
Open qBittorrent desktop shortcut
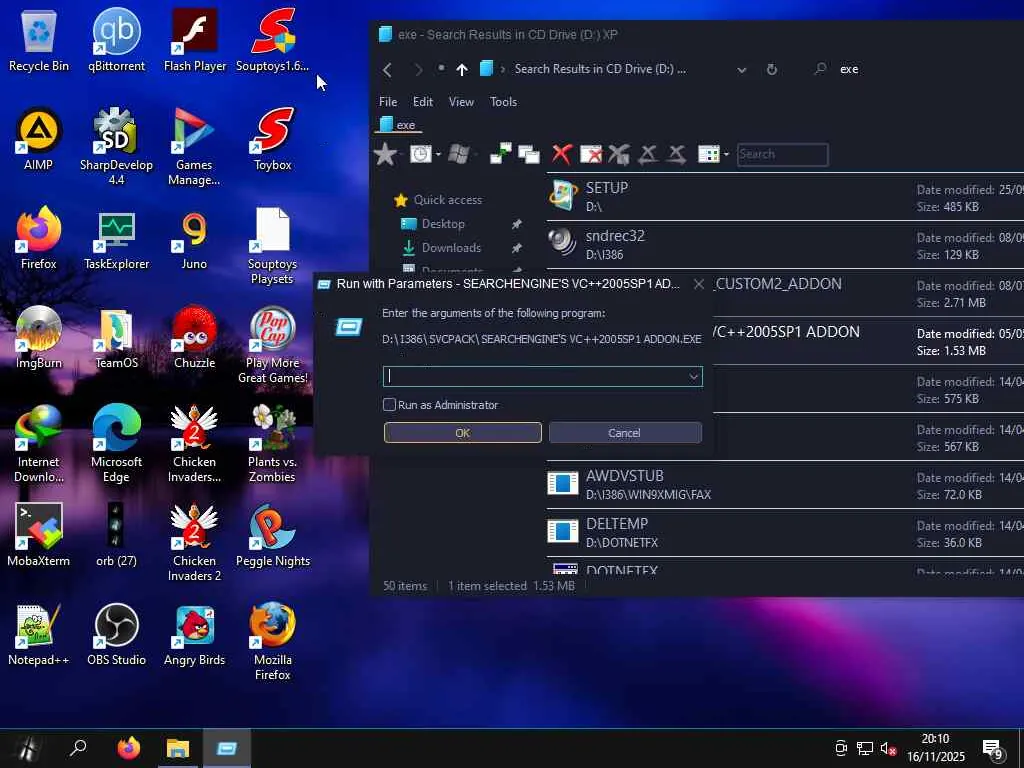116,40
